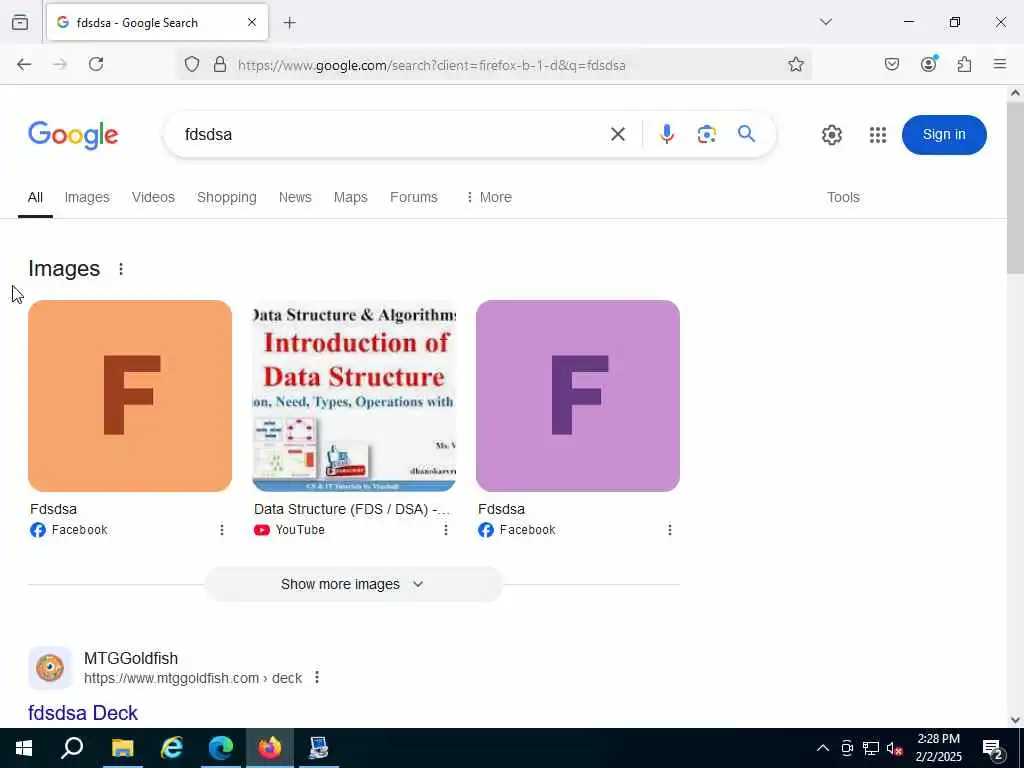Click the Google search box
The width and height of the screenshot is (1024, 768).
coord(392,135)
